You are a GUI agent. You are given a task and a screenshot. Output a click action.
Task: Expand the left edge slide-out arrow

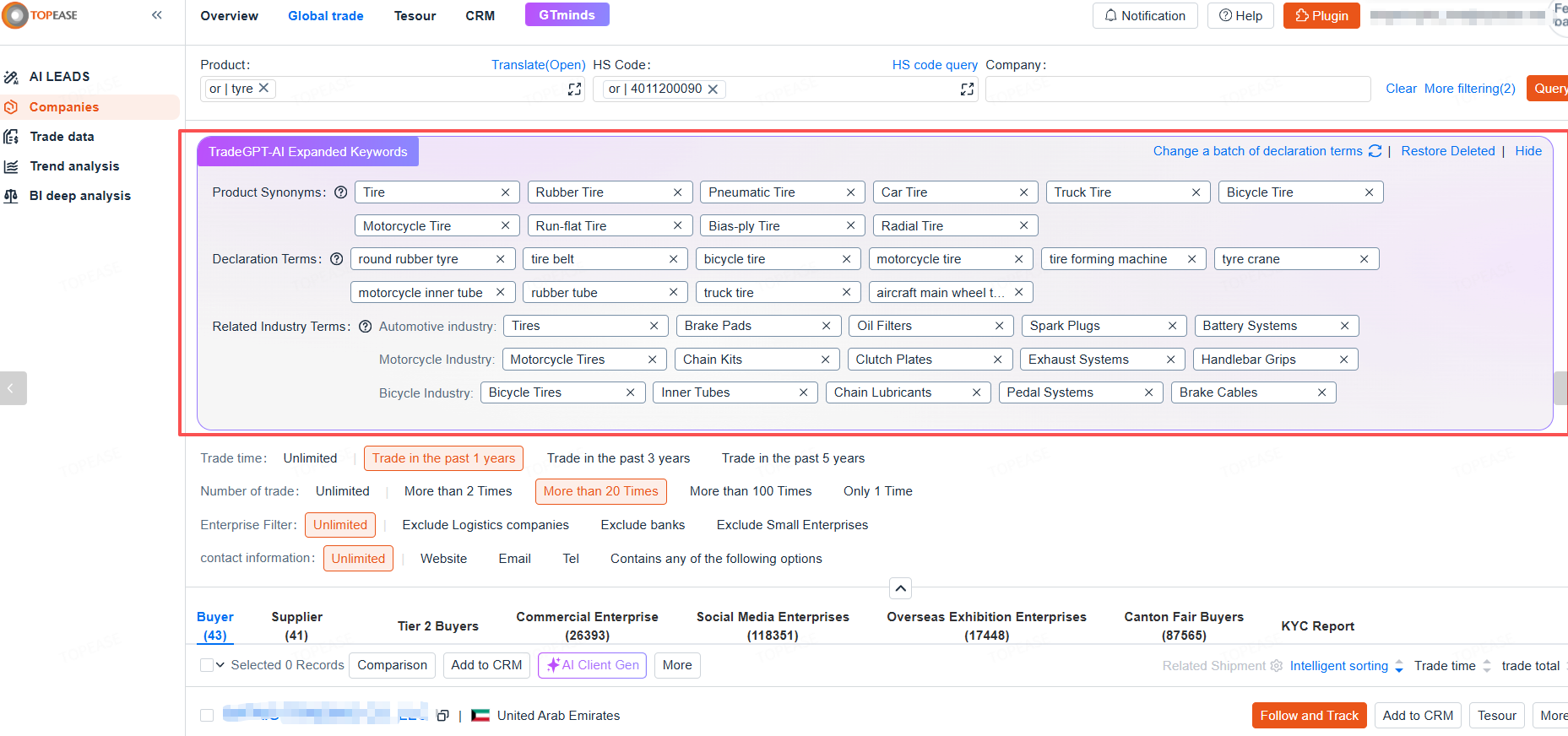pyautogui.click(x=12, y=388)
